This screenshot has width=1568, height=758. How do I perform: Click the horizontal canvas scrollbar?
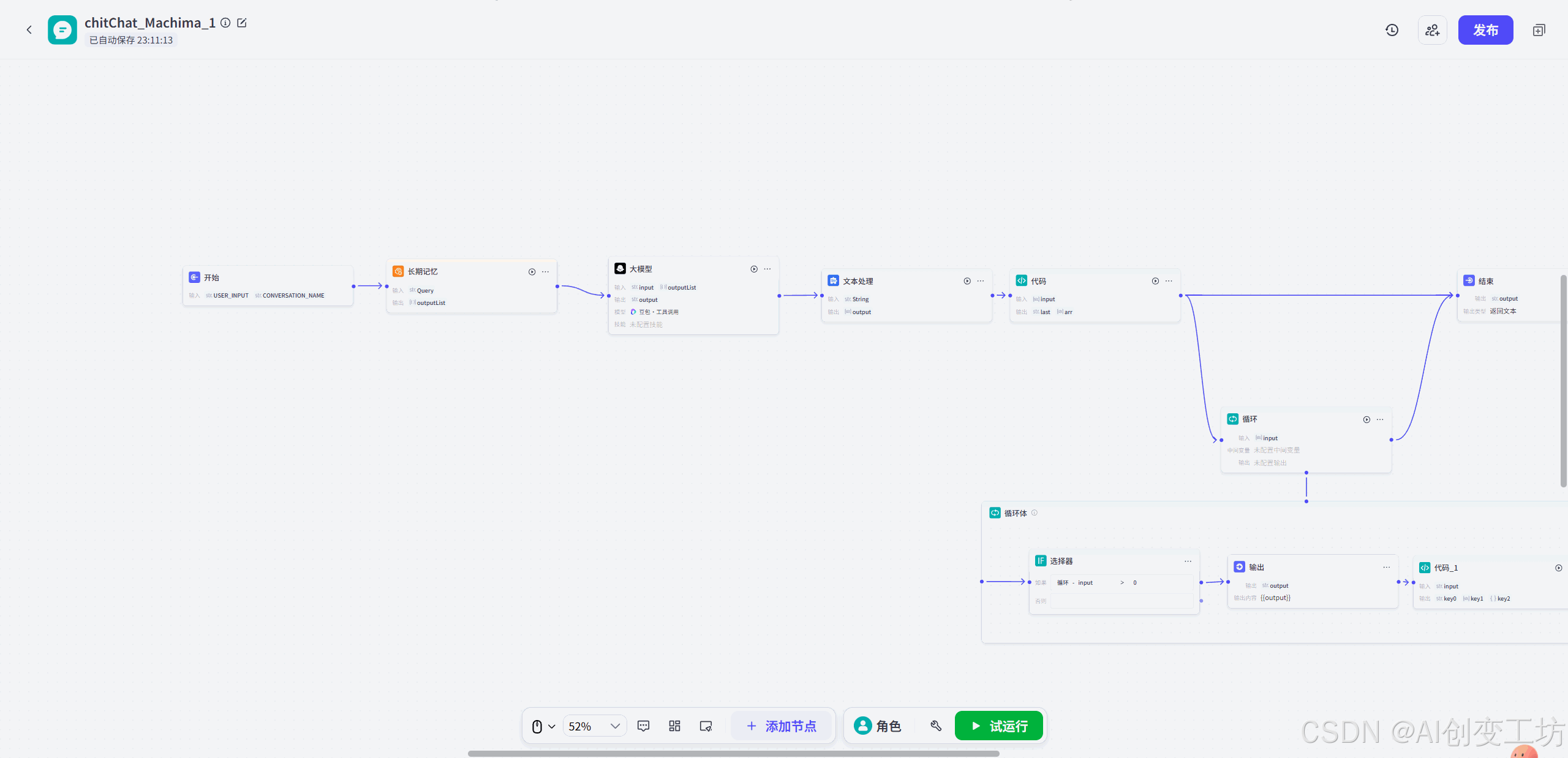pyautogui.click(x=734, y=754)
